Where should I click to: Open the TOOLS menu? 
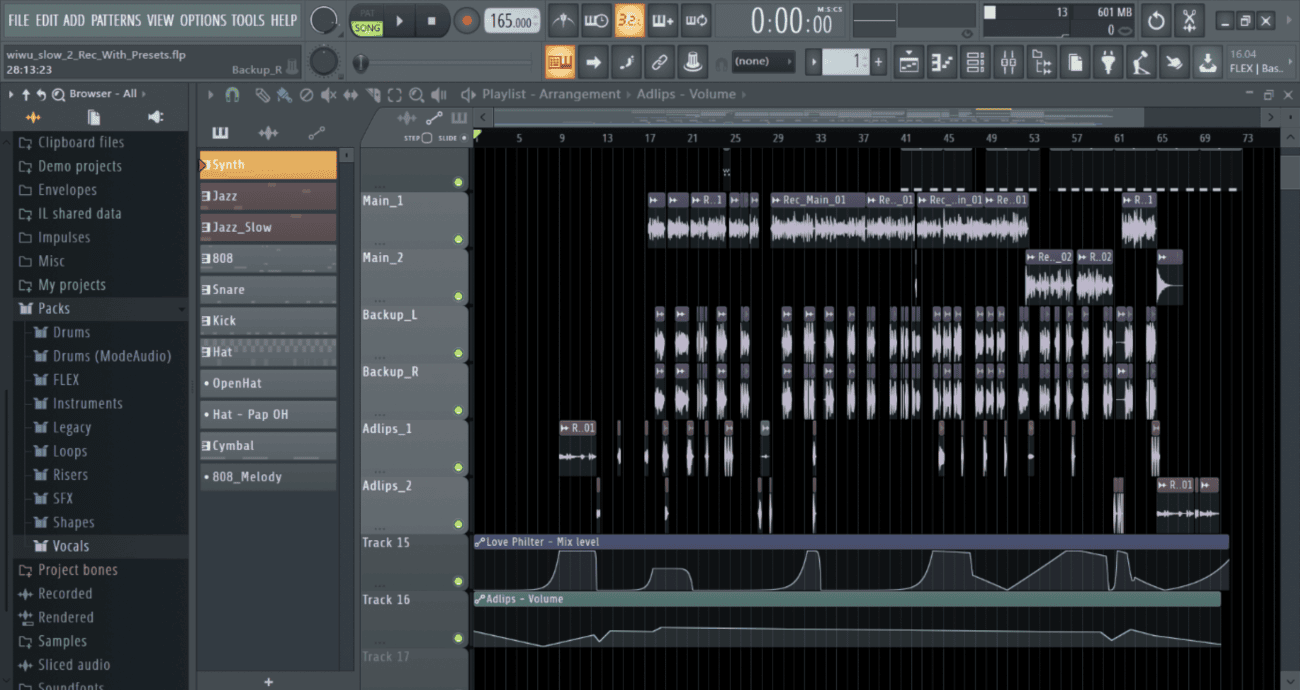(248, 20)
